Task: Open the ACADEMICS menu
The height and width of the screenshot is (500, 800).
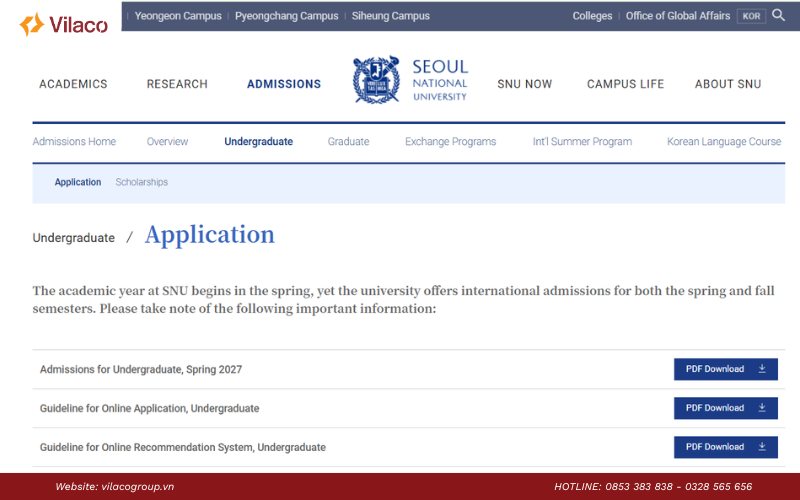Action: [73, 84]
